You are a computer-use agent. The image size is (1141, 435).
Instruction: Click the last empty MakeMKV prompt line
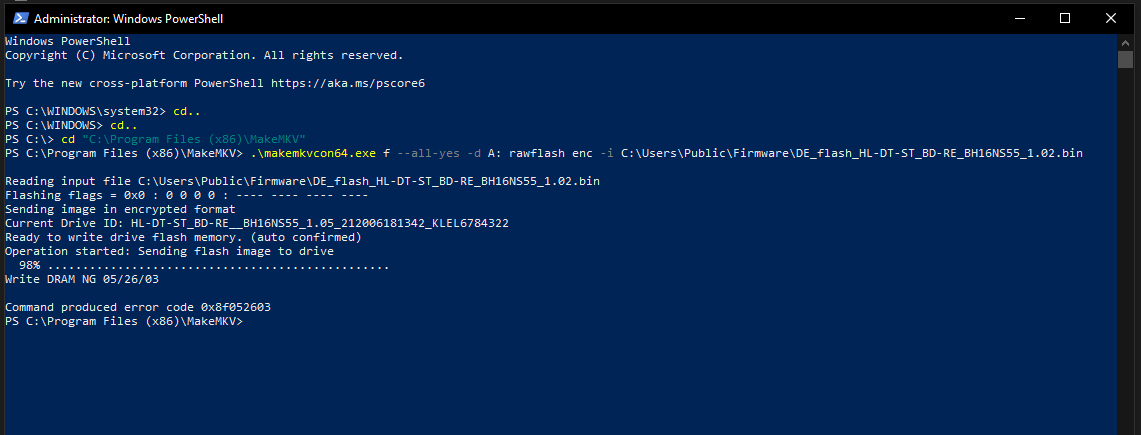pos(124,321)
